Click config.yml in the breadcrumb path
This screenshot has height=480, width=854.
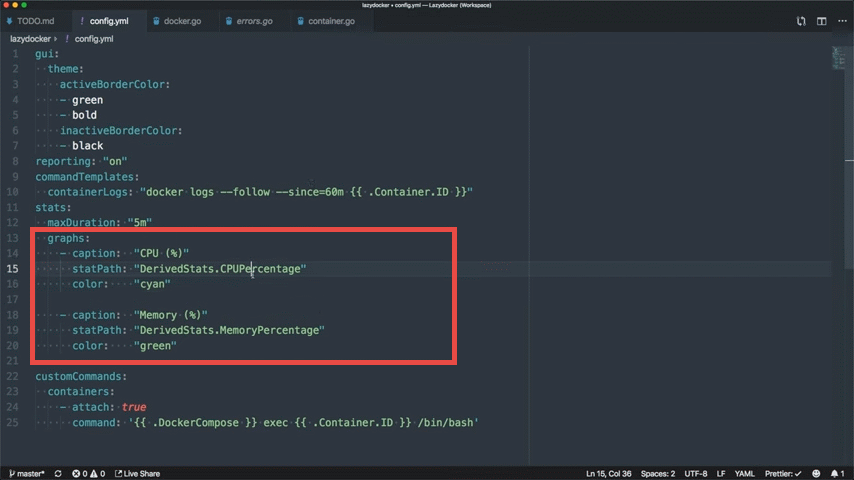tap(93, 38)
